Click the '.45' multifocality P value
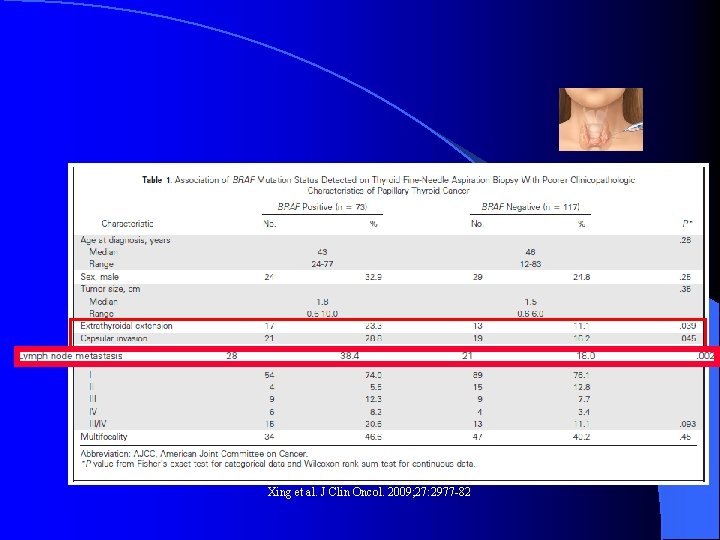The width and height of the screenshot is (720, 540). pyautogui.click(x=685, y=437)
